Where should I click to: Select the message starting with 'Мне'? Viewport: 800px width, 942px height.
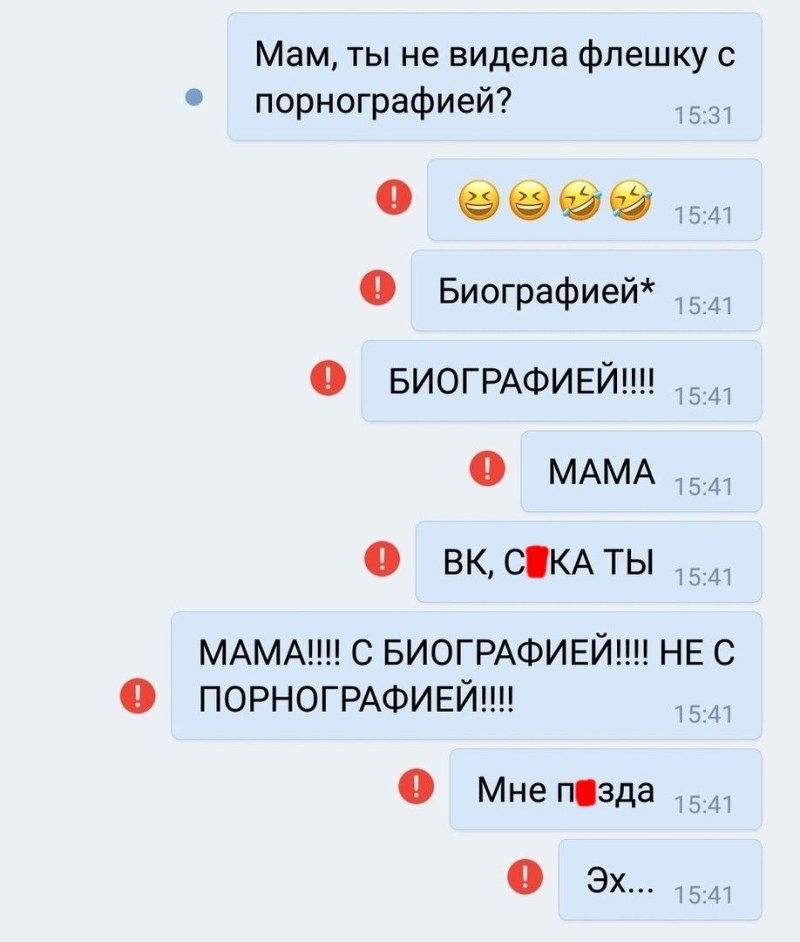(606, 789)
